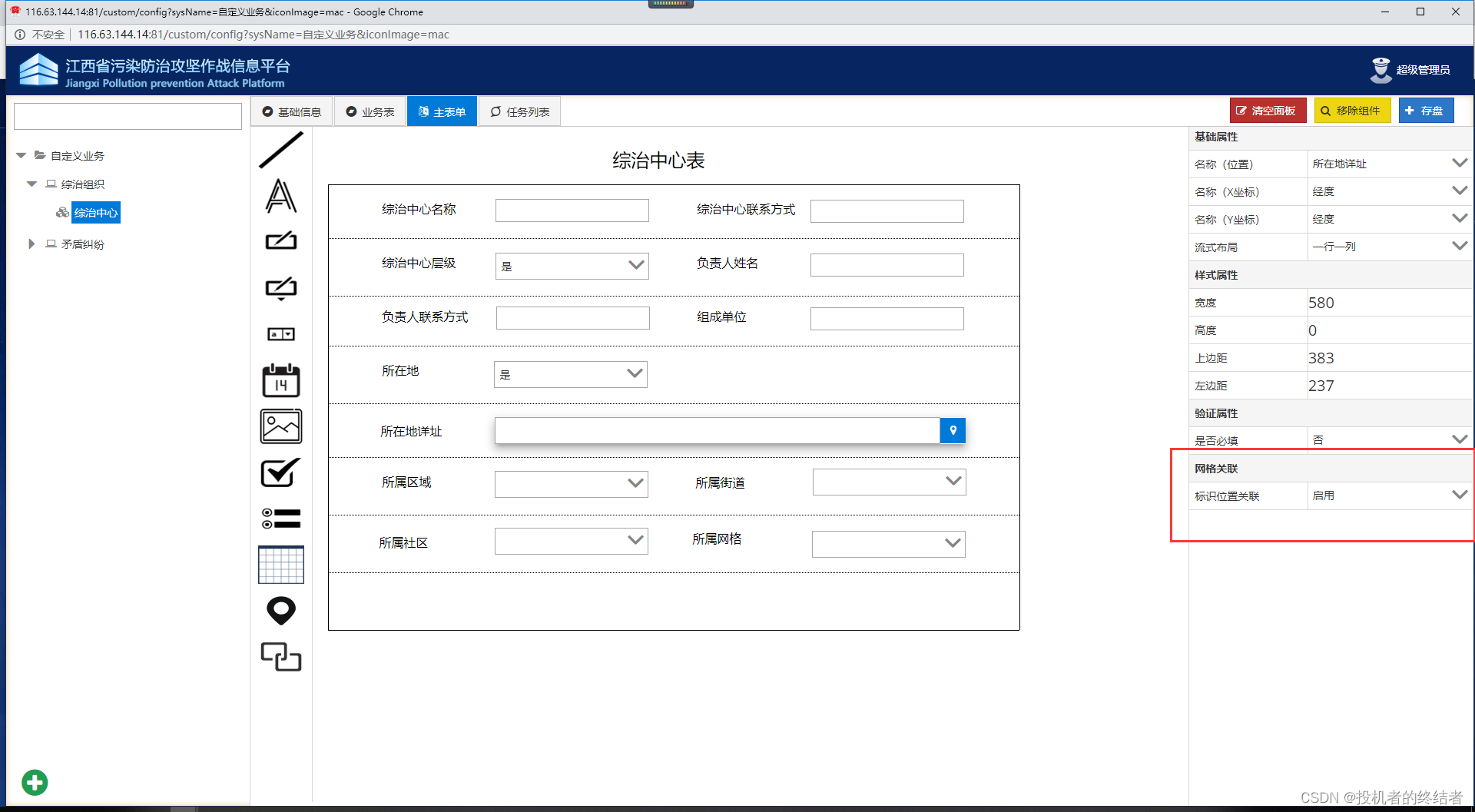The height and width of the screenshot is (812, 1475).
Task: Open the 名称（位置） property dropdown
Action: [x=1389, y=164]
